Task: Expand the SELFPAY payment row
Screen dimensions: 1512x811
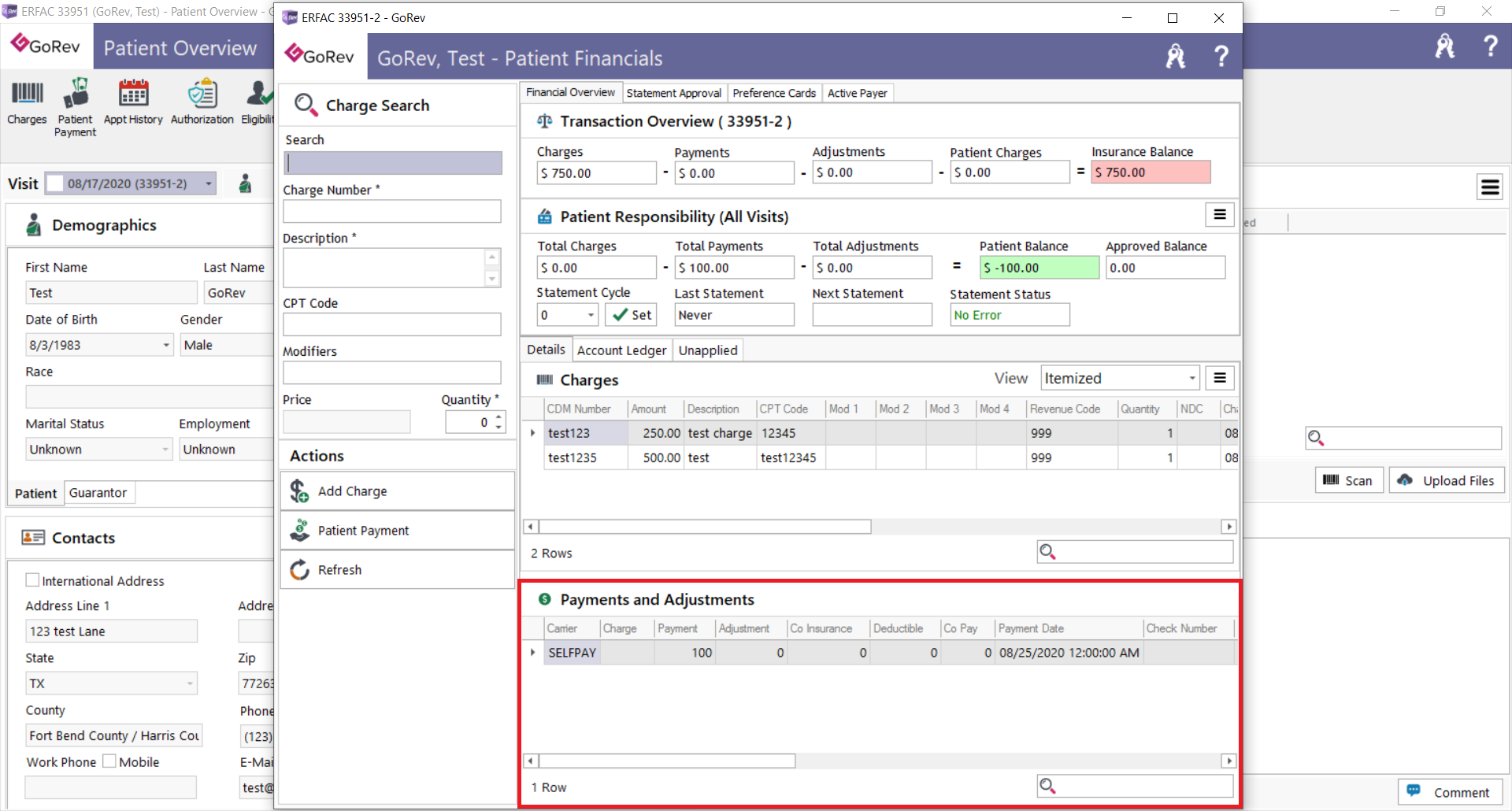Action: coord(533,653)
